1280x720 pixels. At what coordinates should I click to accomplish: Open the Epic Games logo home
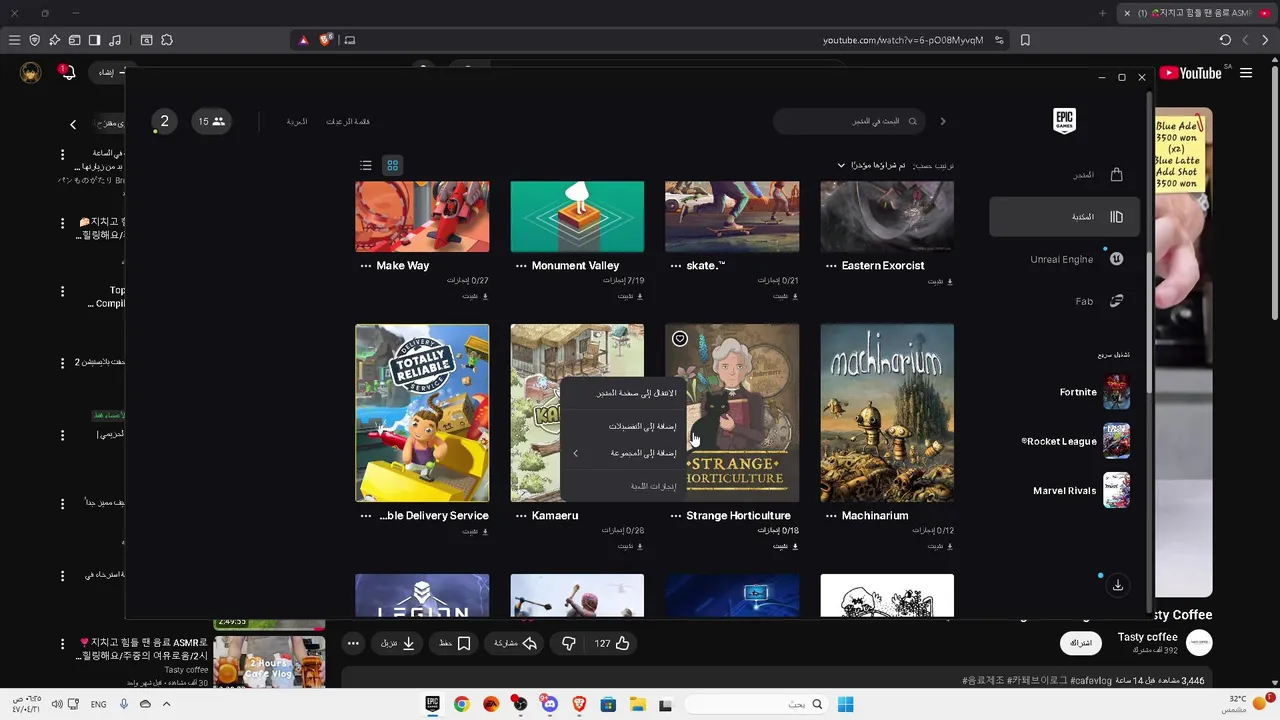tap(1064, 121)
